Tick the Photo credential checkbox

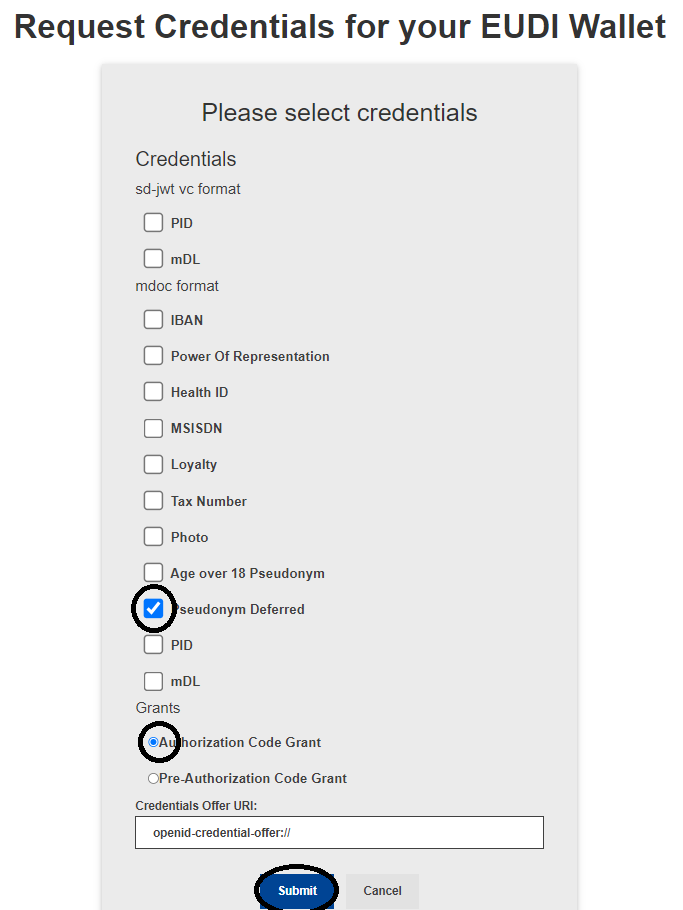(153, 537)
